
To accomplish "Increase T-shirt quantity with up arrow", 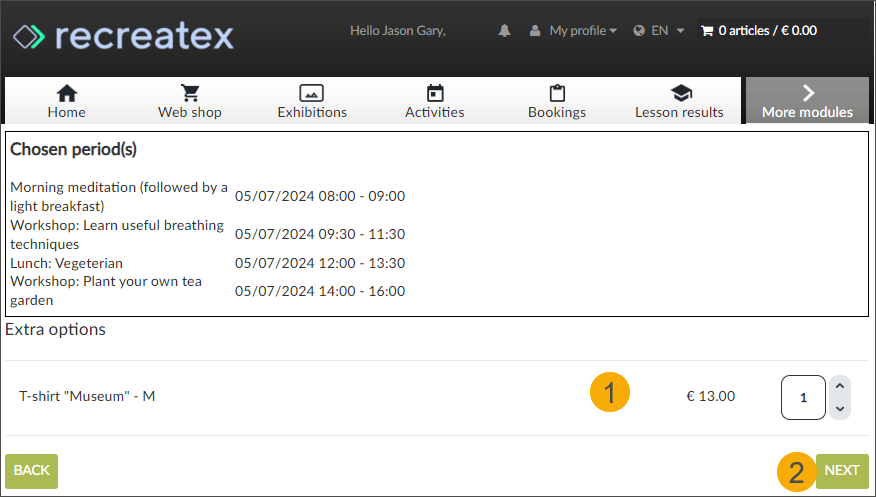I will tap(840, 386).
